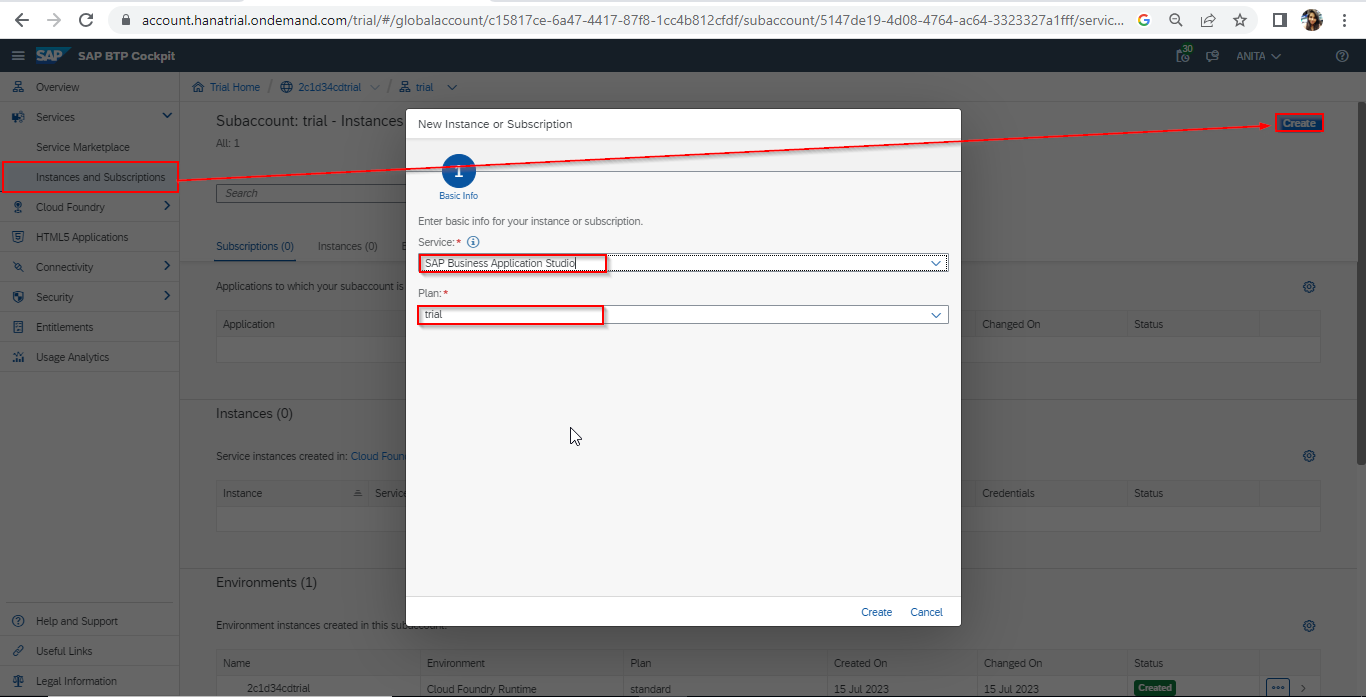This screenshot has width=1366, height=697.
Task: Open Legal Information
Action: pyautogui.click(x=76, y=681)
